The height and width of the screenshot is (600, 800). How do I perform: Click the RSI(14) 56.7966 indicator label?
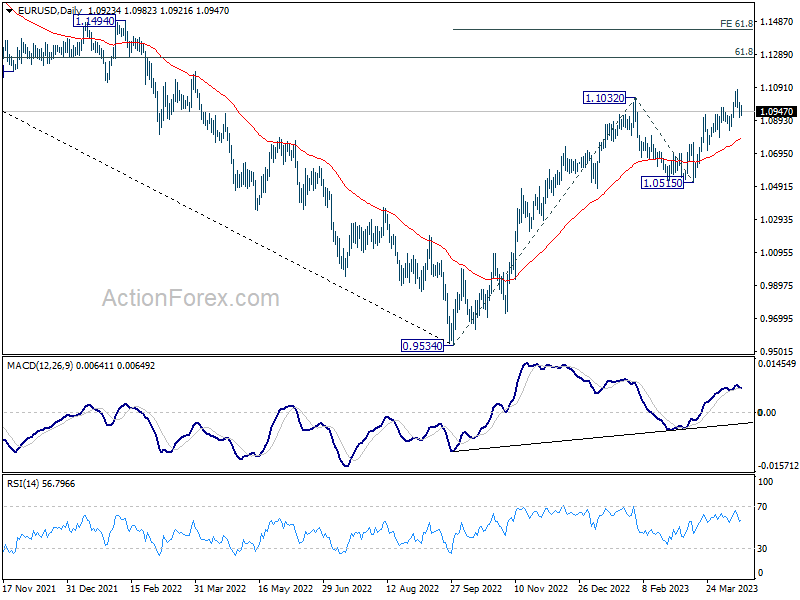coord(41,484)
